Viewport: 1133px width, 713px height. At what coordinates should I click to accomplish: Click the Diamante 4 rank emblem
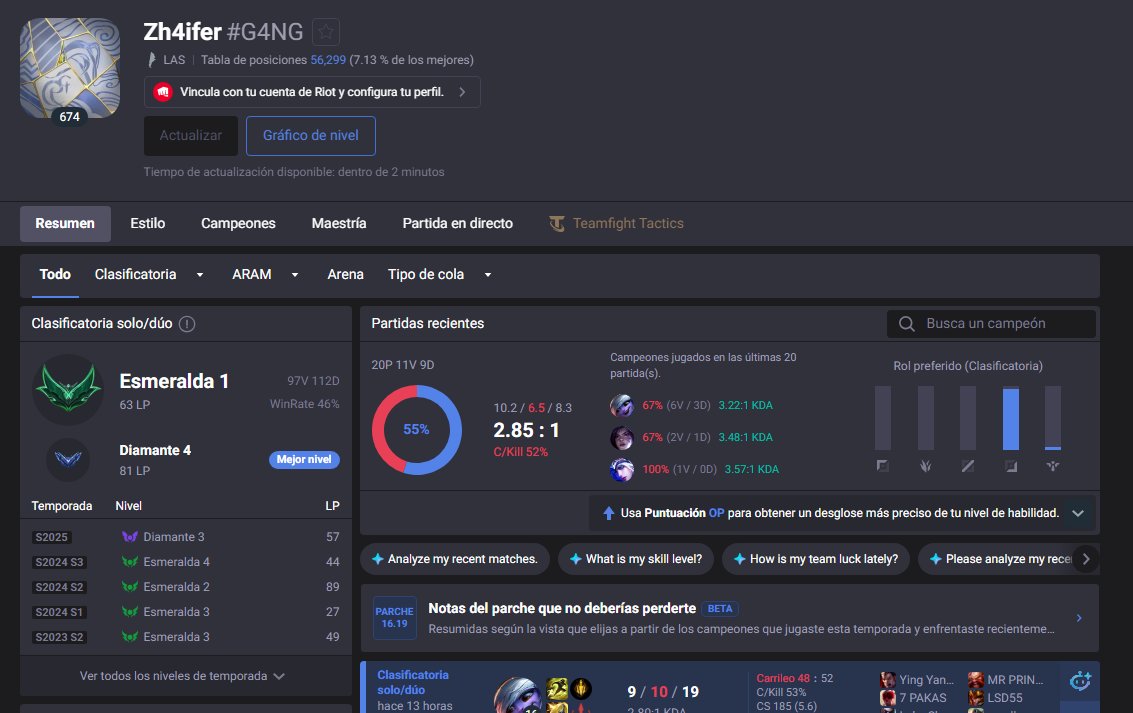(68, 459)
